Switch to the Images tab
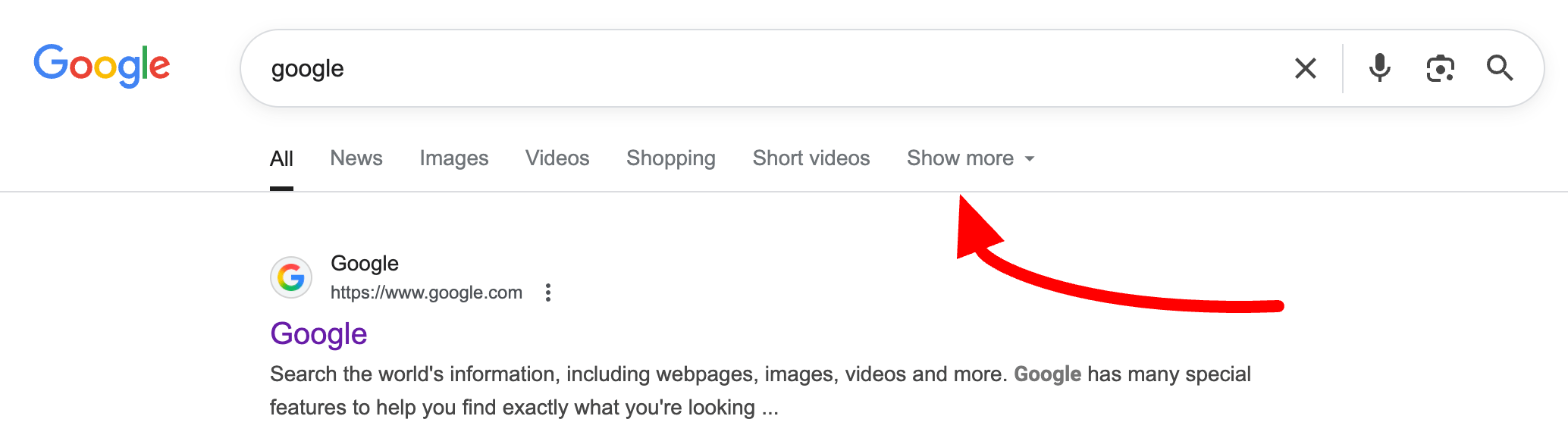This screenshot has height=438, width=1568. pyautogui.click(x=454, y=158)
